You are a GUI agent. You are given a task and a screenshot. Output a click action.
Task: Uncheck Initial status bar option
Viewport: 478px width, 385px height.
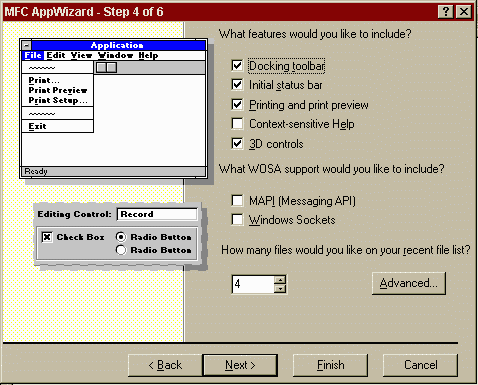[237, 85]
